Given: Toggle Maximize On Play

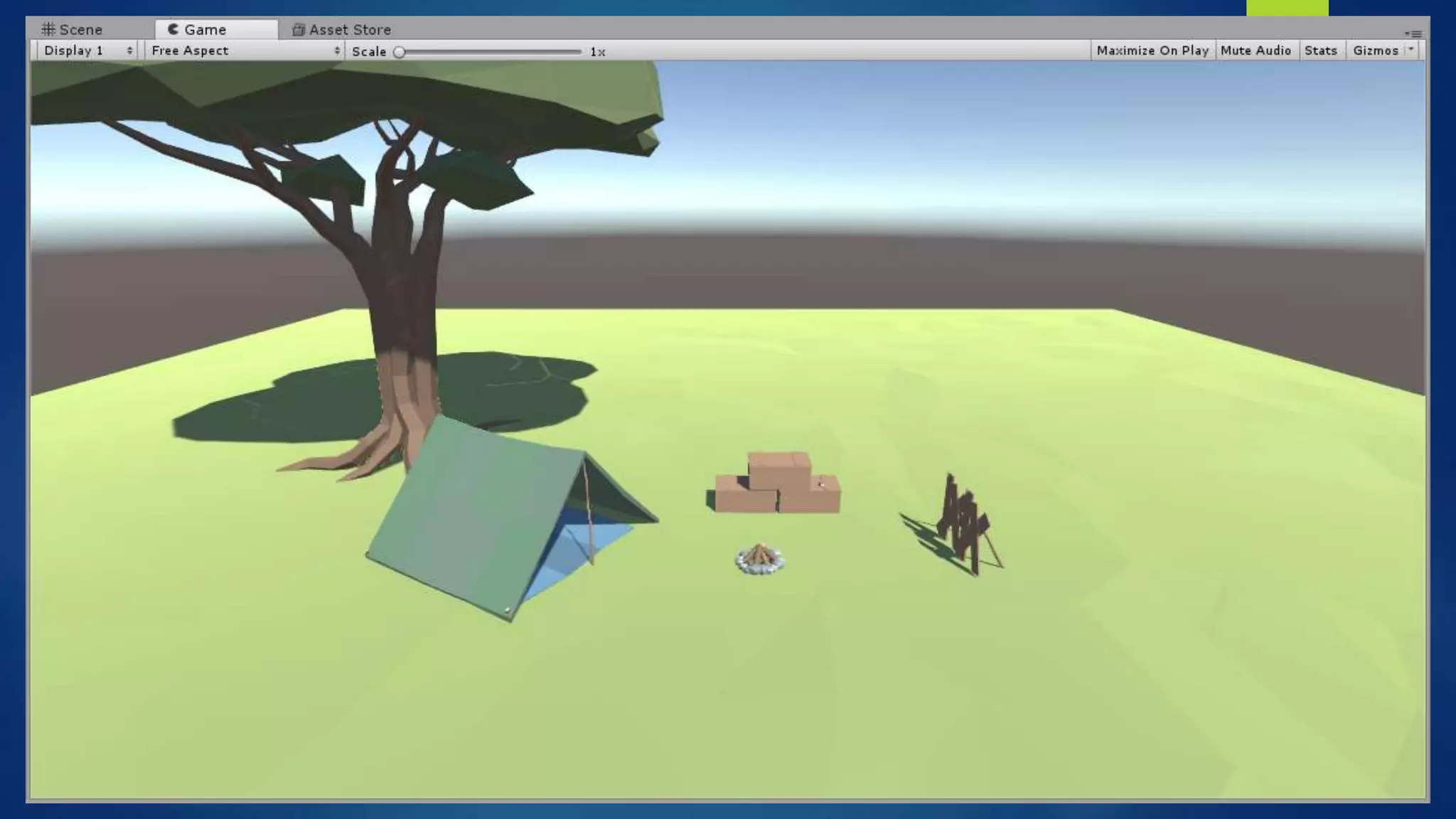Looking at the screenshot, I should pos(1152,50).
